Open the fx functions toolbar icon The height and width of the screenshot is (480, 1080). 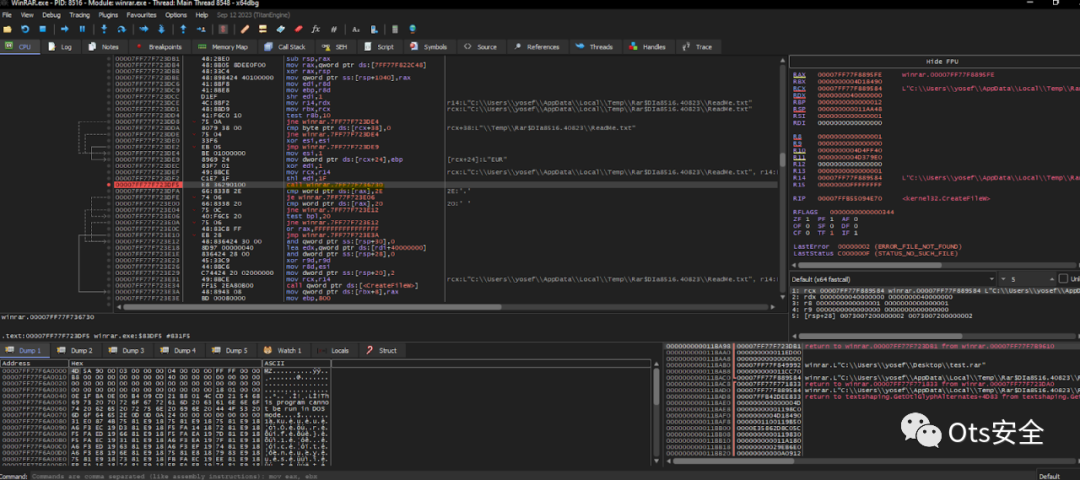(x=317, y=29)
